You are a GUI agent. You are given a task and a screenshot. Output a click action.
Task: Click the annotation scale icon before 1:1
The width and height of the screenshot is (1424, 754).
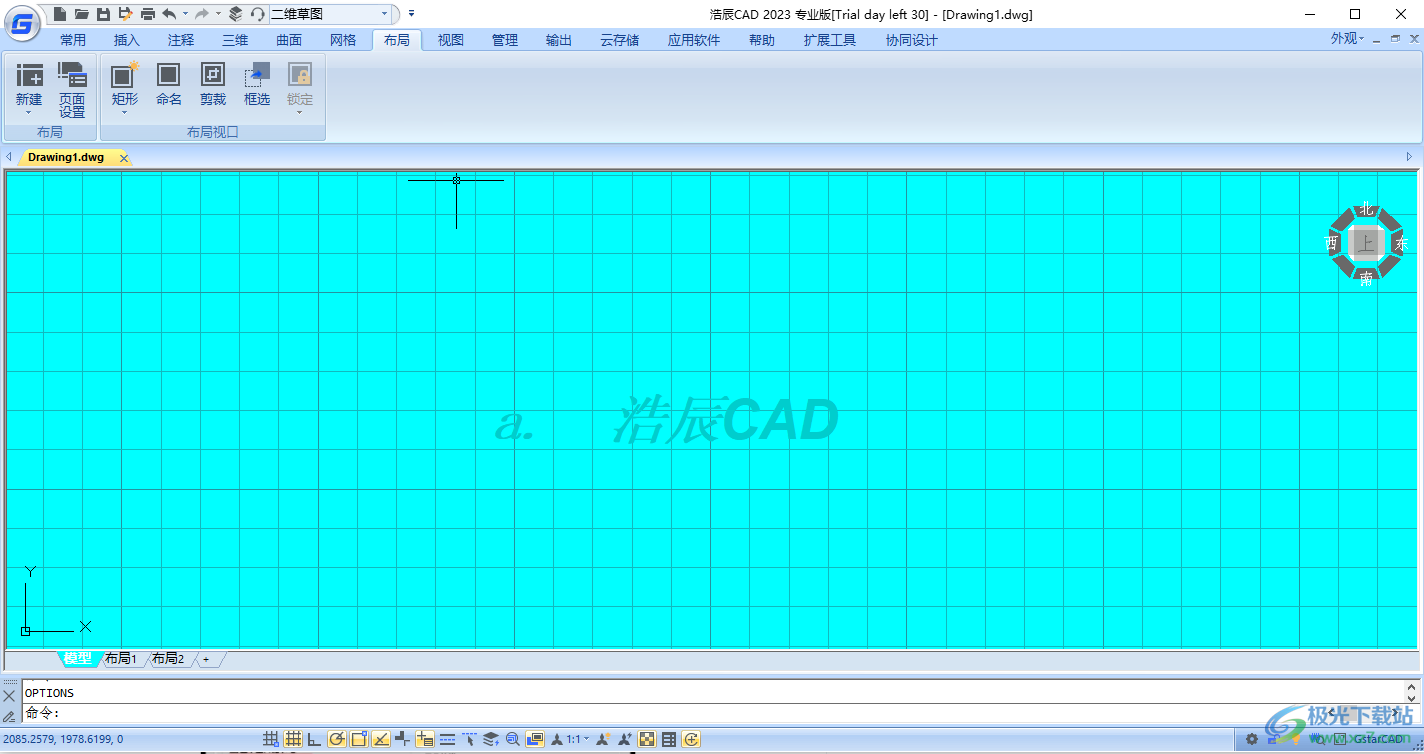pyautogui.click(x=557, y=740)
